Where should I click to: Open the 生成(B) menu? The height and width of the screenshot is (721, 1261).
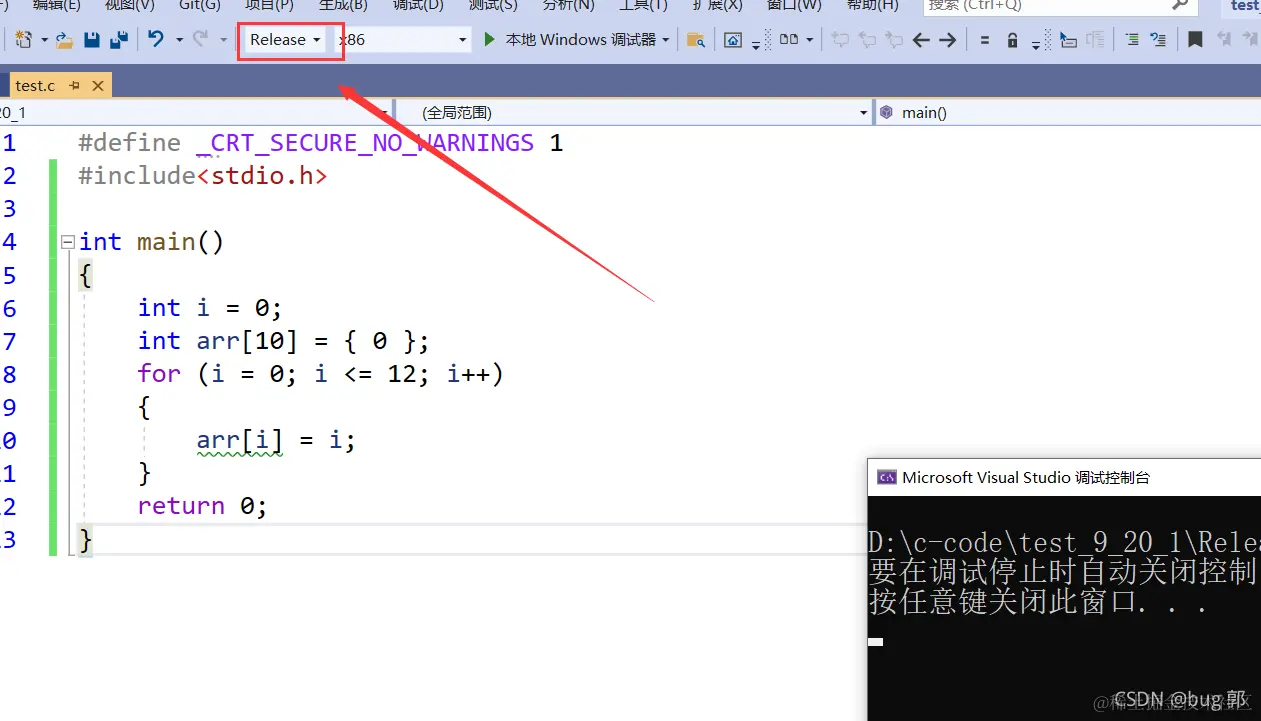[343, 5]
